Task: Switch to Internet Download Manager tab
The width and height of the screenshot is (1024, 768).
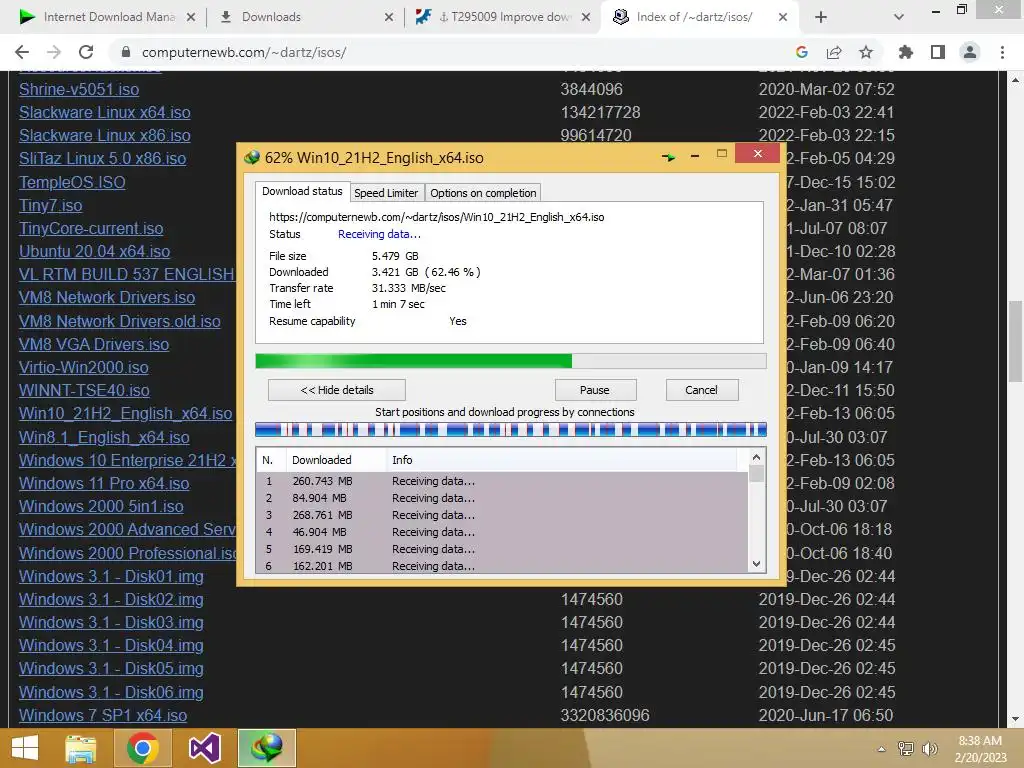Action: pyautogui.click(x=107, y=17)
